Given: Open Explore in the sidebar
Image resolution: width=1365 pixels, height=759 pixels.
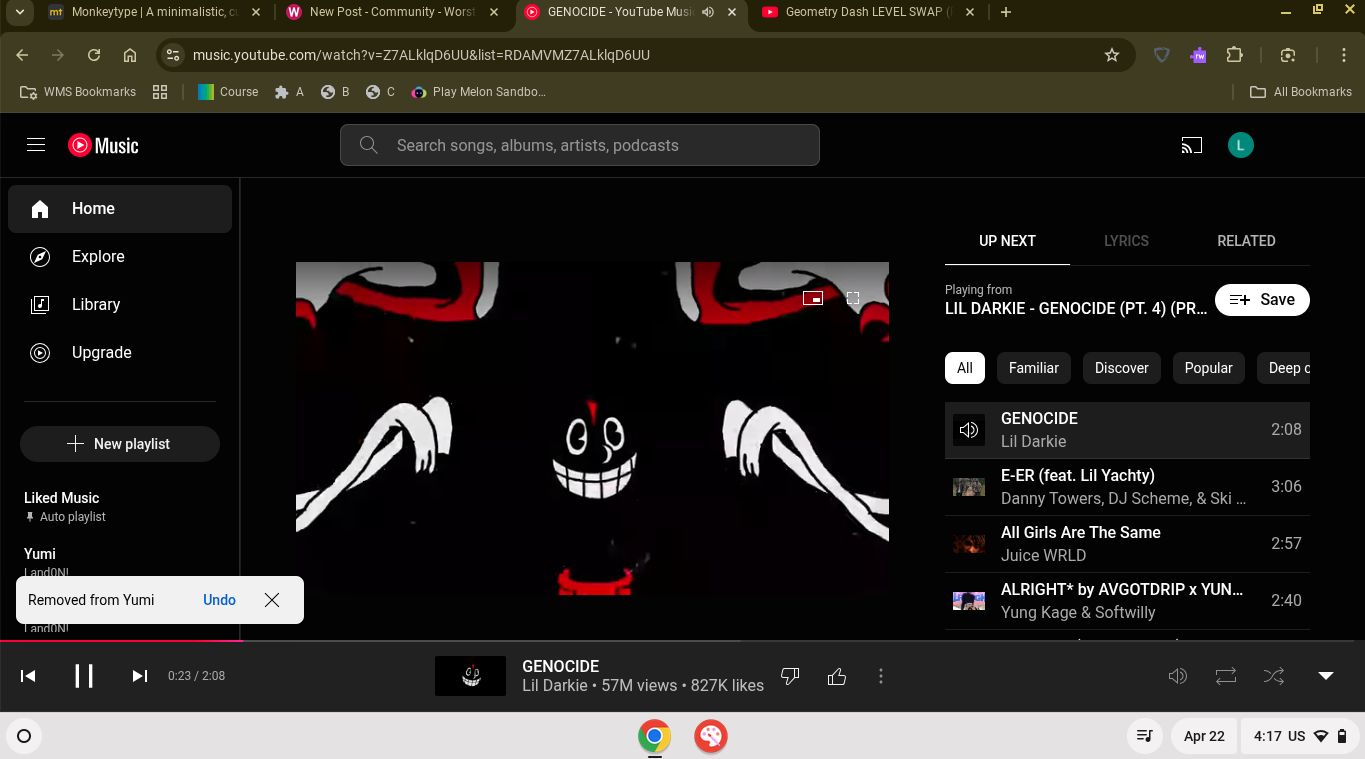Looking at the screenshot, I should 98,257.
